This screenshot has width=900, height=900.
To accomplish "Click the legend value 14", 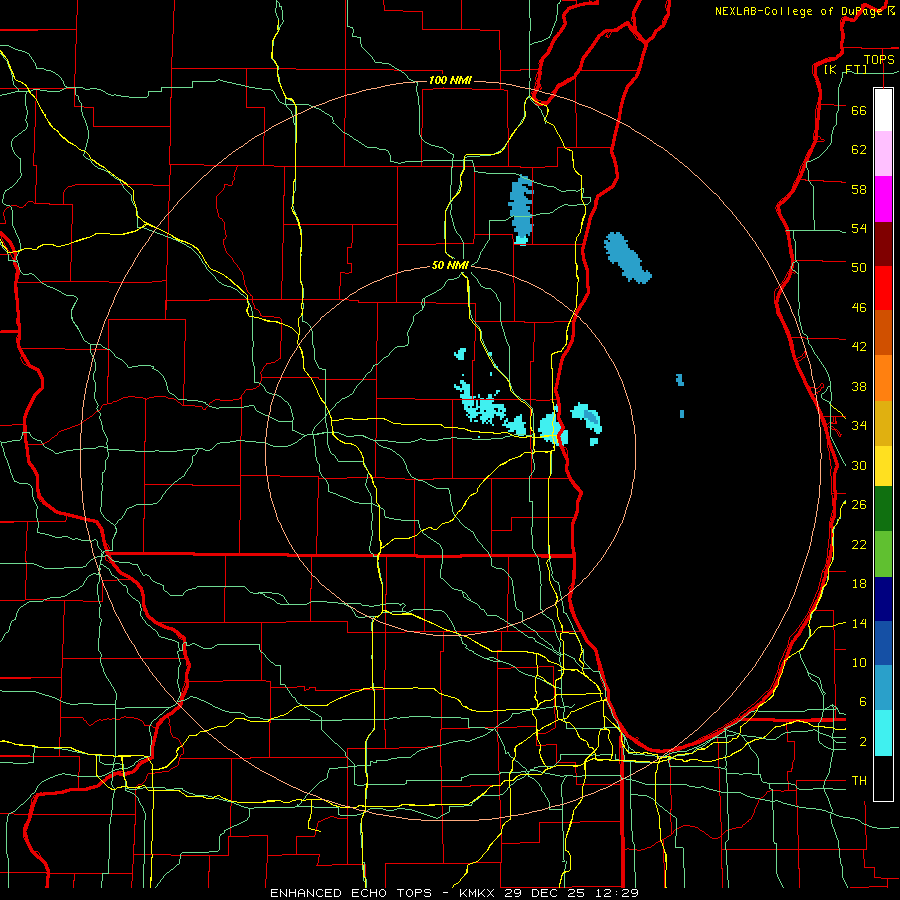I will [x=859, y=623].
